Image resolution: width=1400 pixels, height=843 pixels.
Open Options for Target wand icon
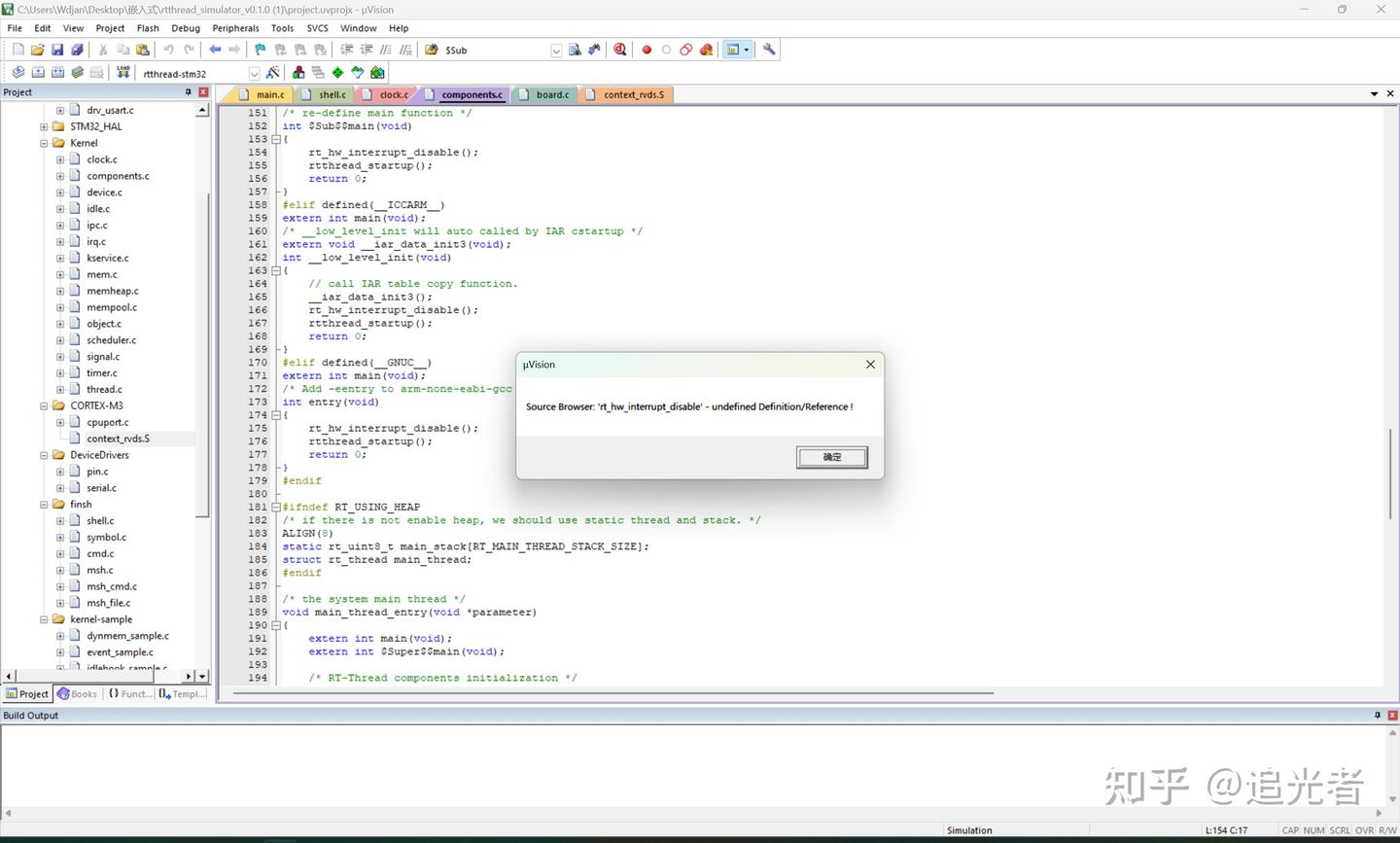[x=272, y=73]
